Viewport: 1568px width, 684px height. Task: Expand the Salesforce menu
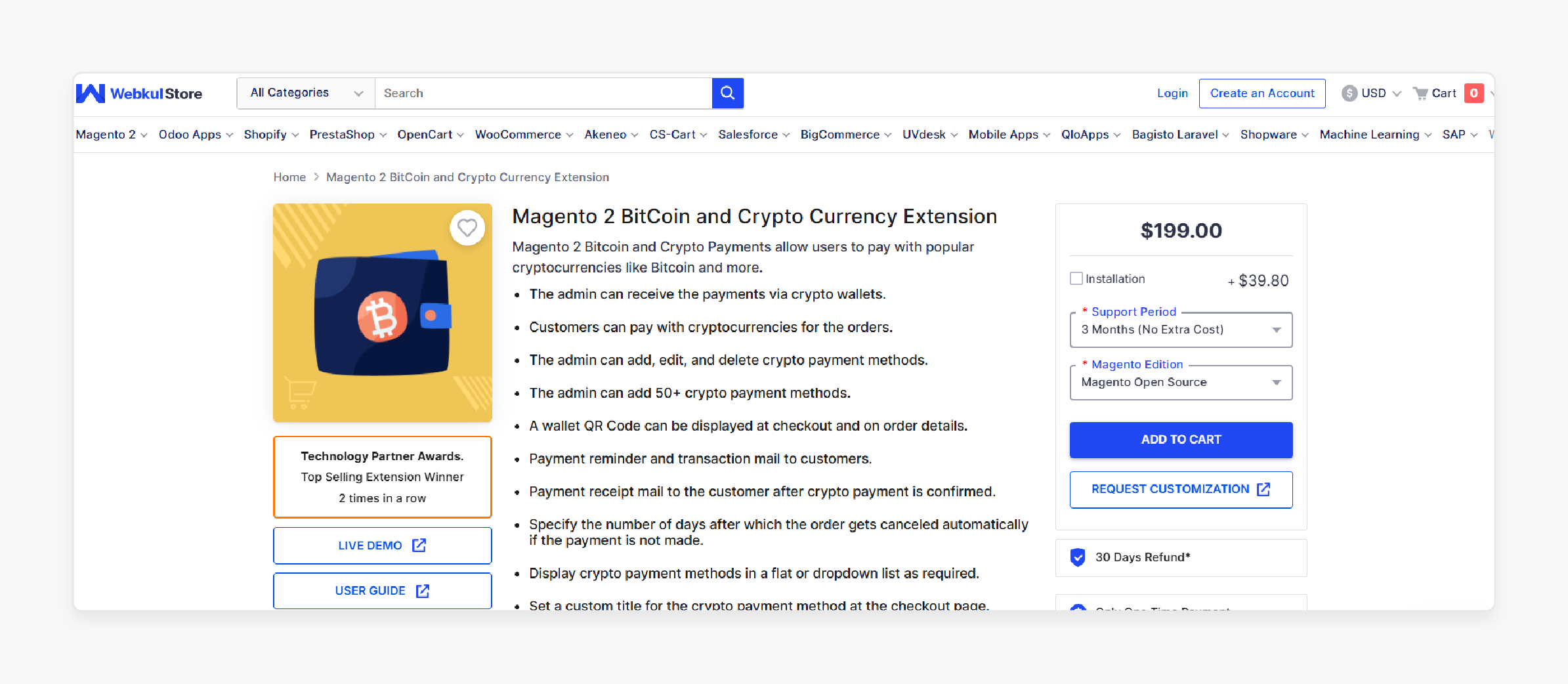click(753, 135)
